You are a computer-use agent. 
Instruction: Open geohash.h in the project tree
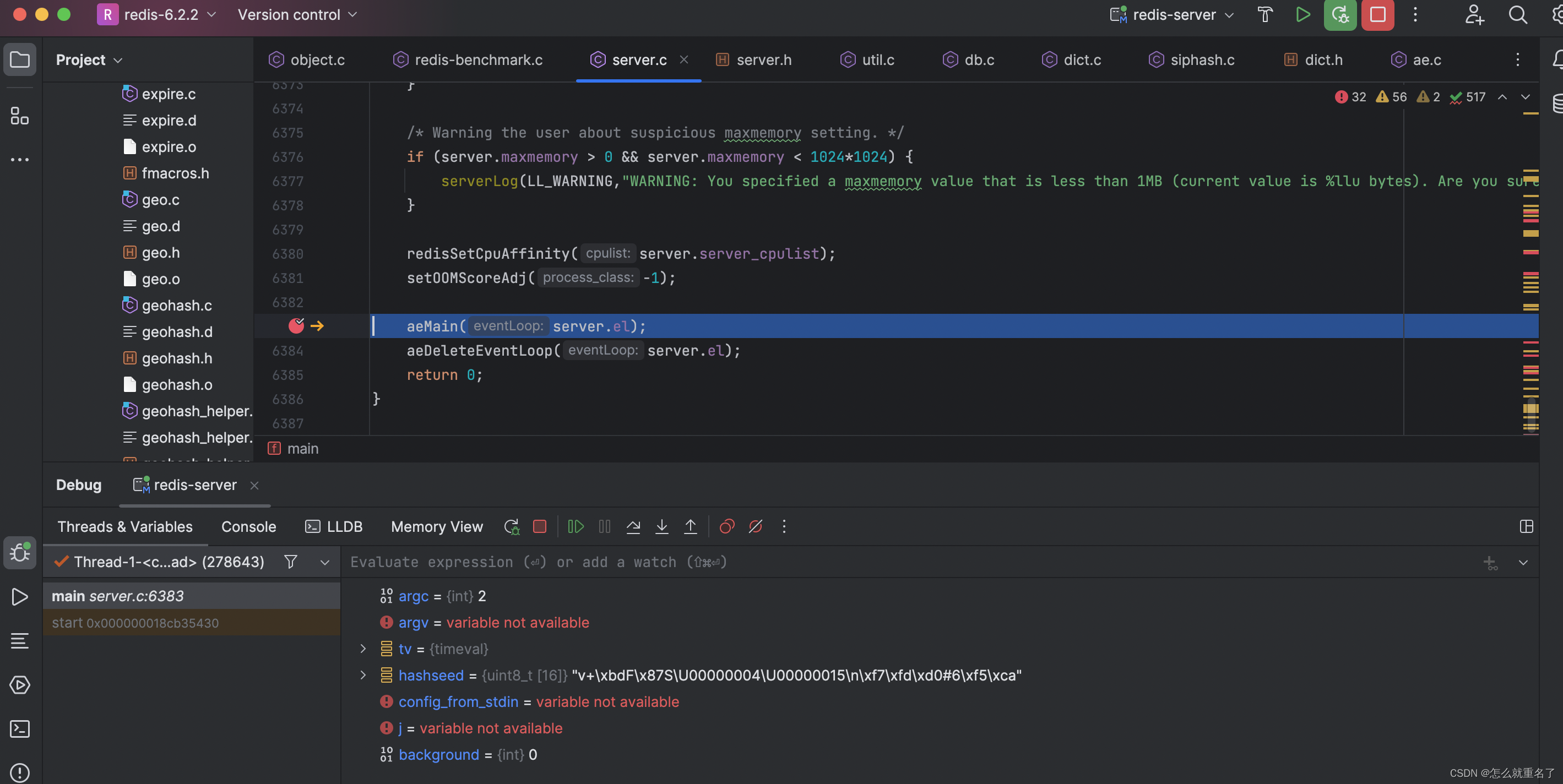coord(167,358)
